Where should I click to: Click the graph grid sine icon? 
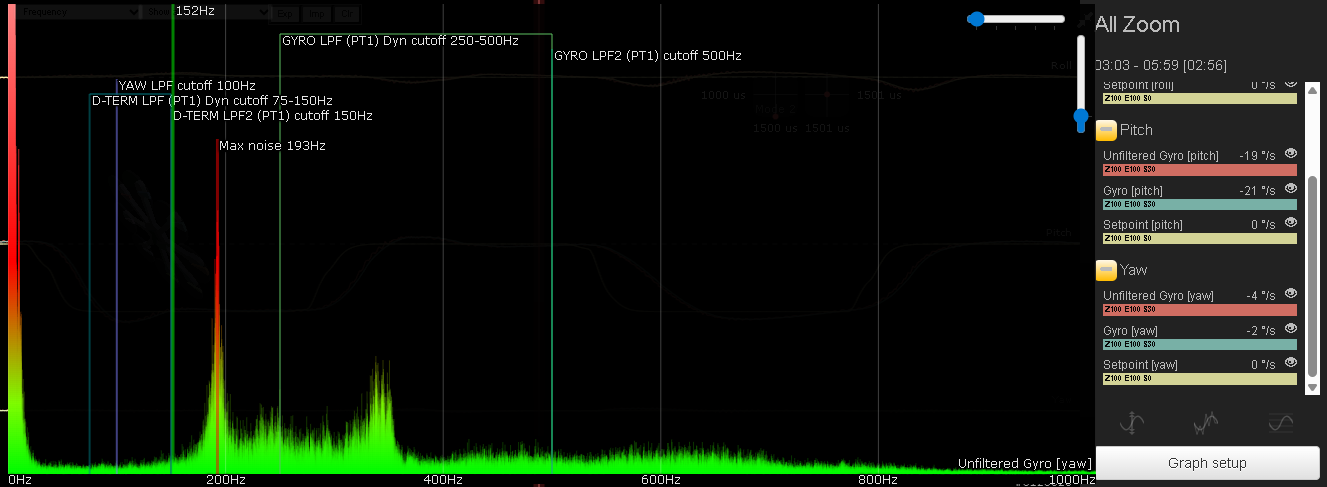(x=1280, y=424)
